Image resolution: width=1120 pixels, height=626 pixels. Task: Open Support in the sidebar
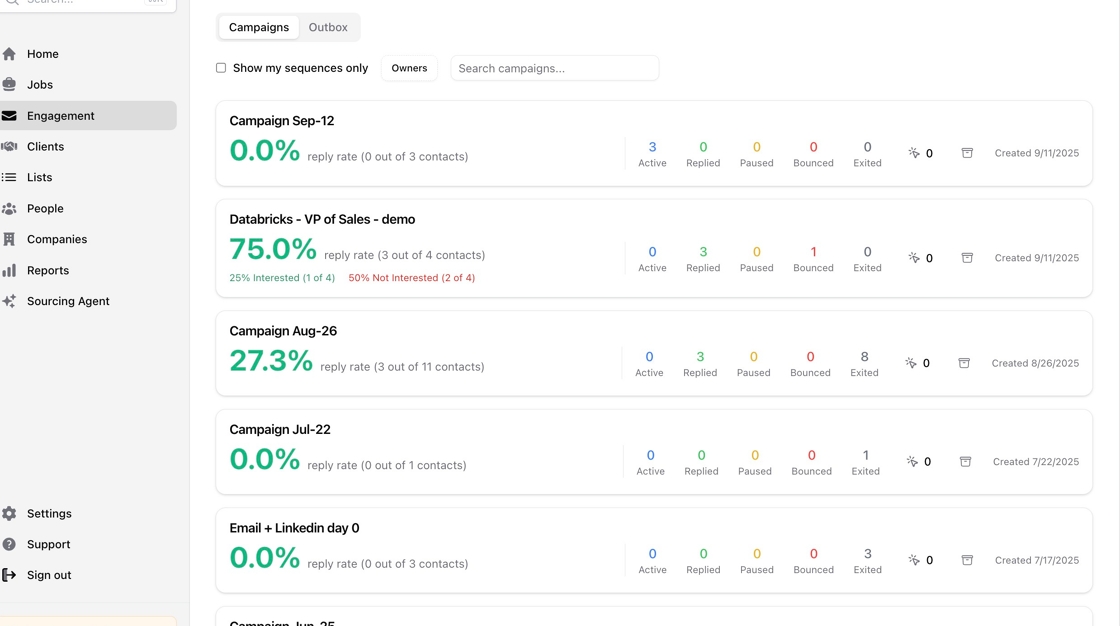point(48,545)
